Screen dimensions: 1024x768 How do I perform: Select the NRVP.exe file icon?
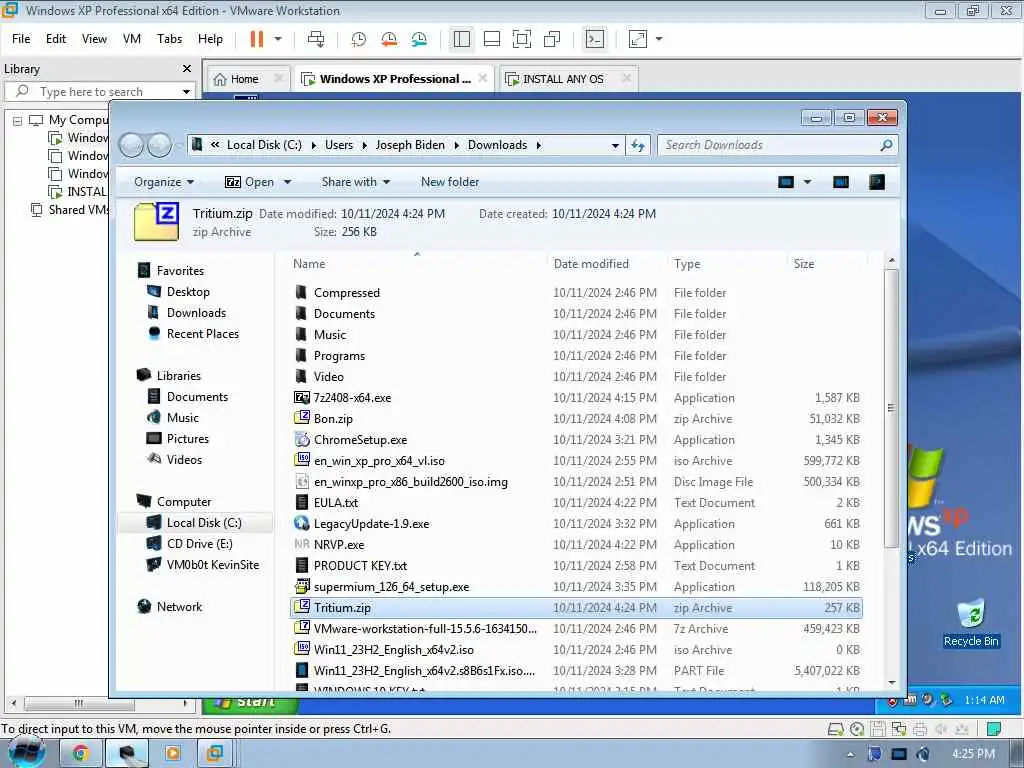(302, 544)
